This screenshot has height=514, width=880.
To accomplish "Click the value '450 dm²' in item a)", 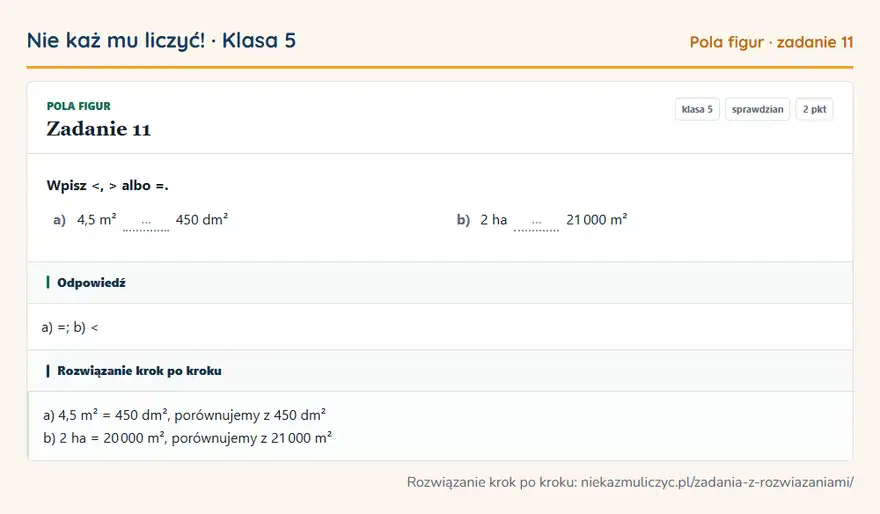I will 202,219.
